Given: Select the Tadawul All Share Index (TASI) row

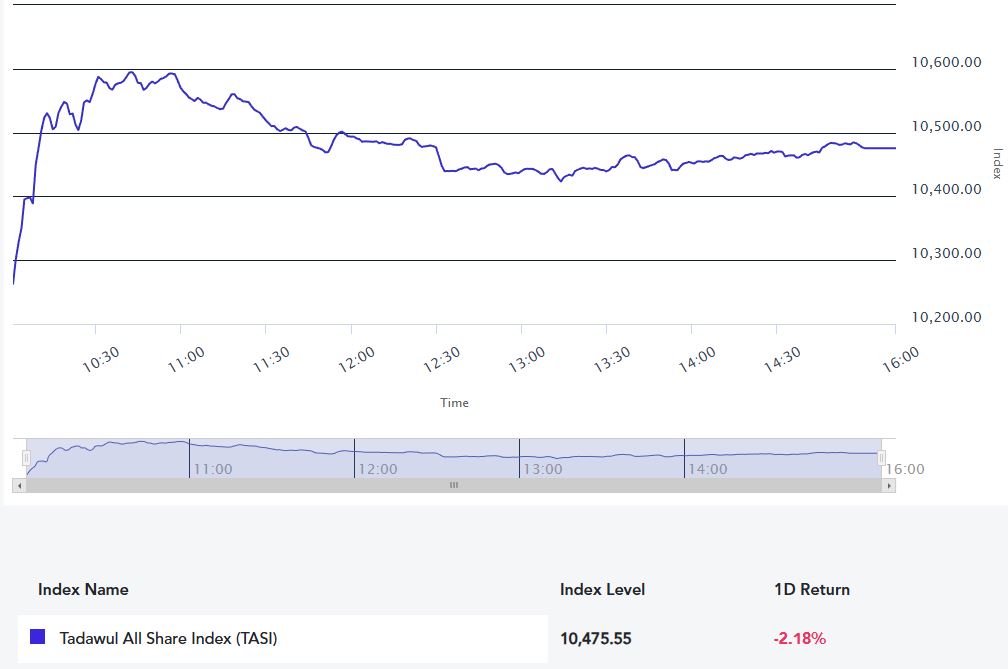Looking at the screenshot, I should pyautogui.click(x=282, y=638).
